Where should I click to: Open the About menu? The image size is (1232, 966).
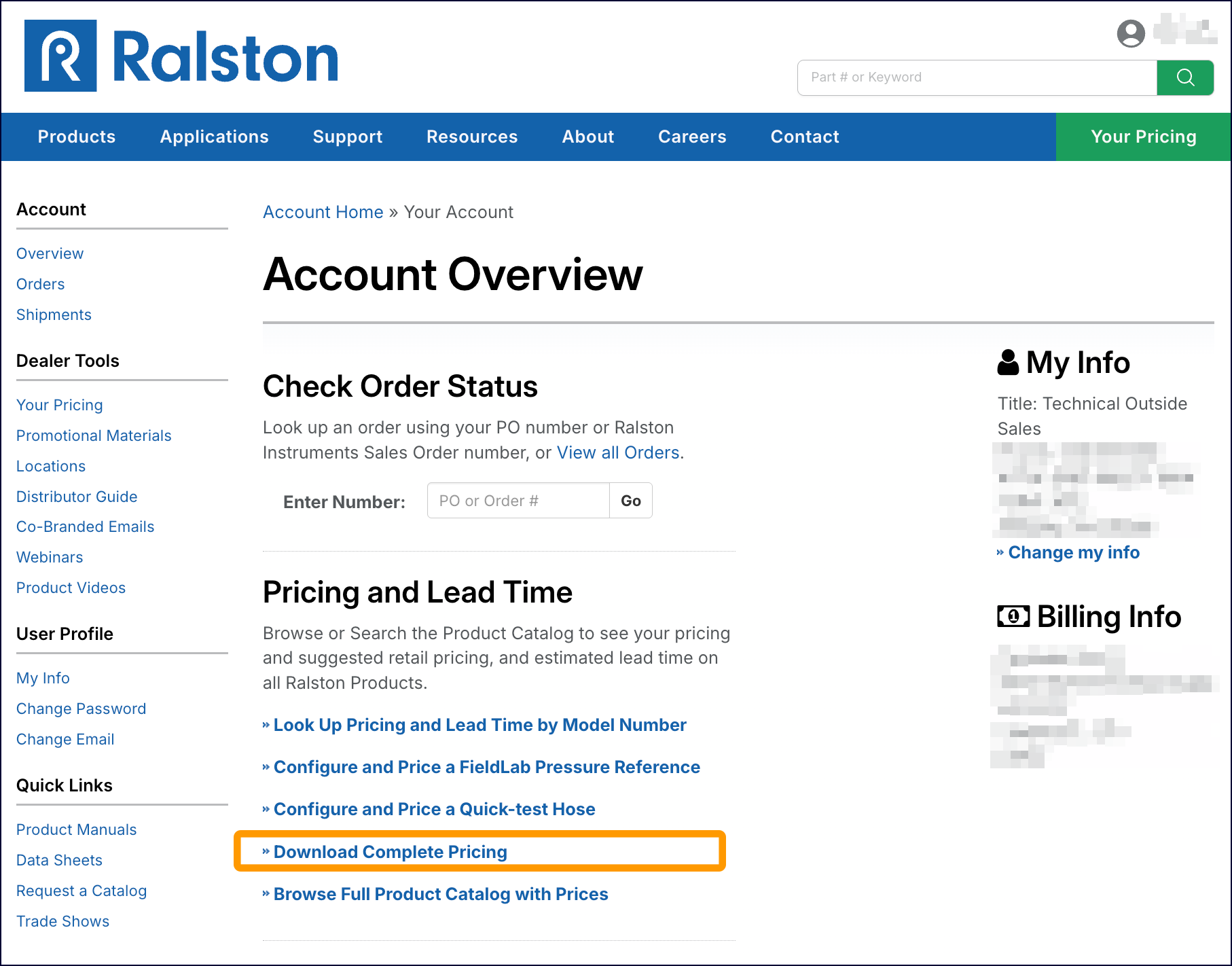[588, 137]
